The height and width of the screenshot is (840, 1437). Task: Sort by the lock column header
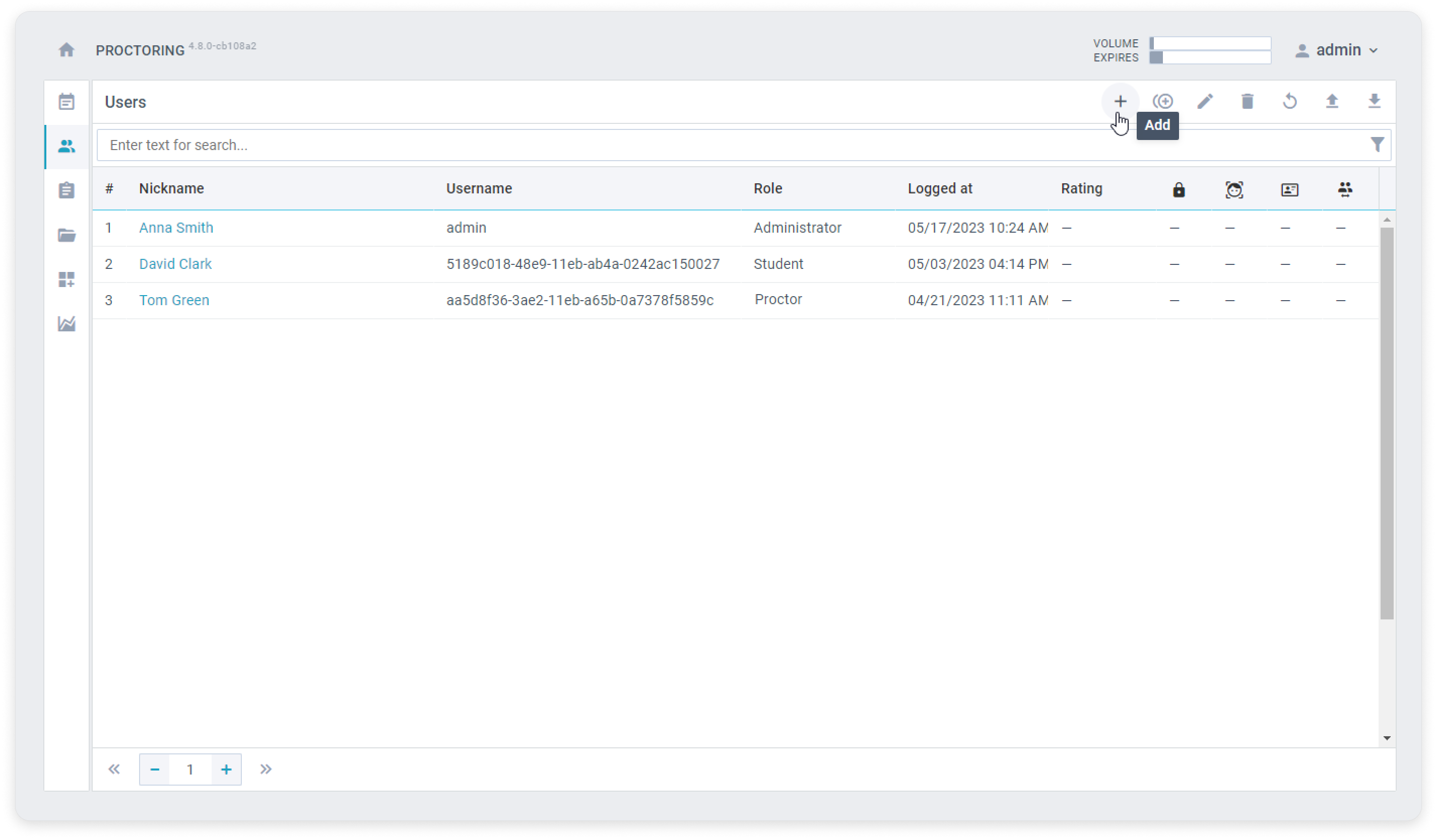1179,189
